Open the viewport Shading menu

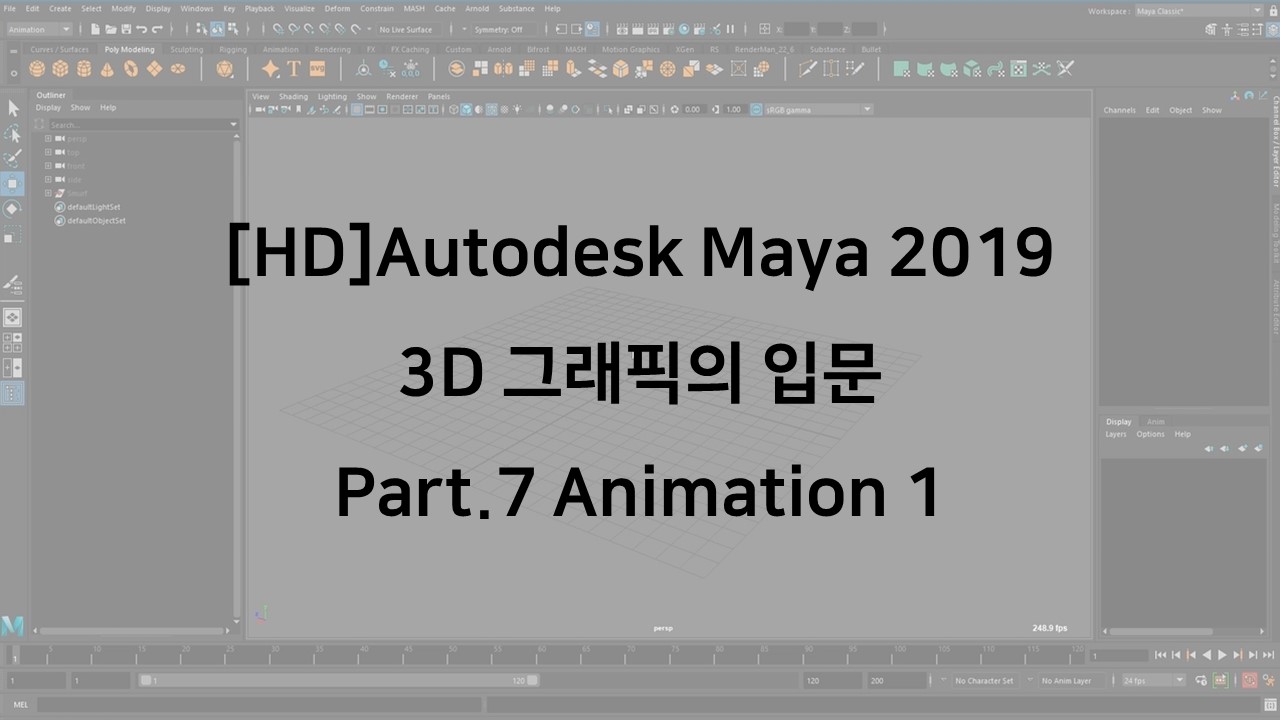pos(293,96)
